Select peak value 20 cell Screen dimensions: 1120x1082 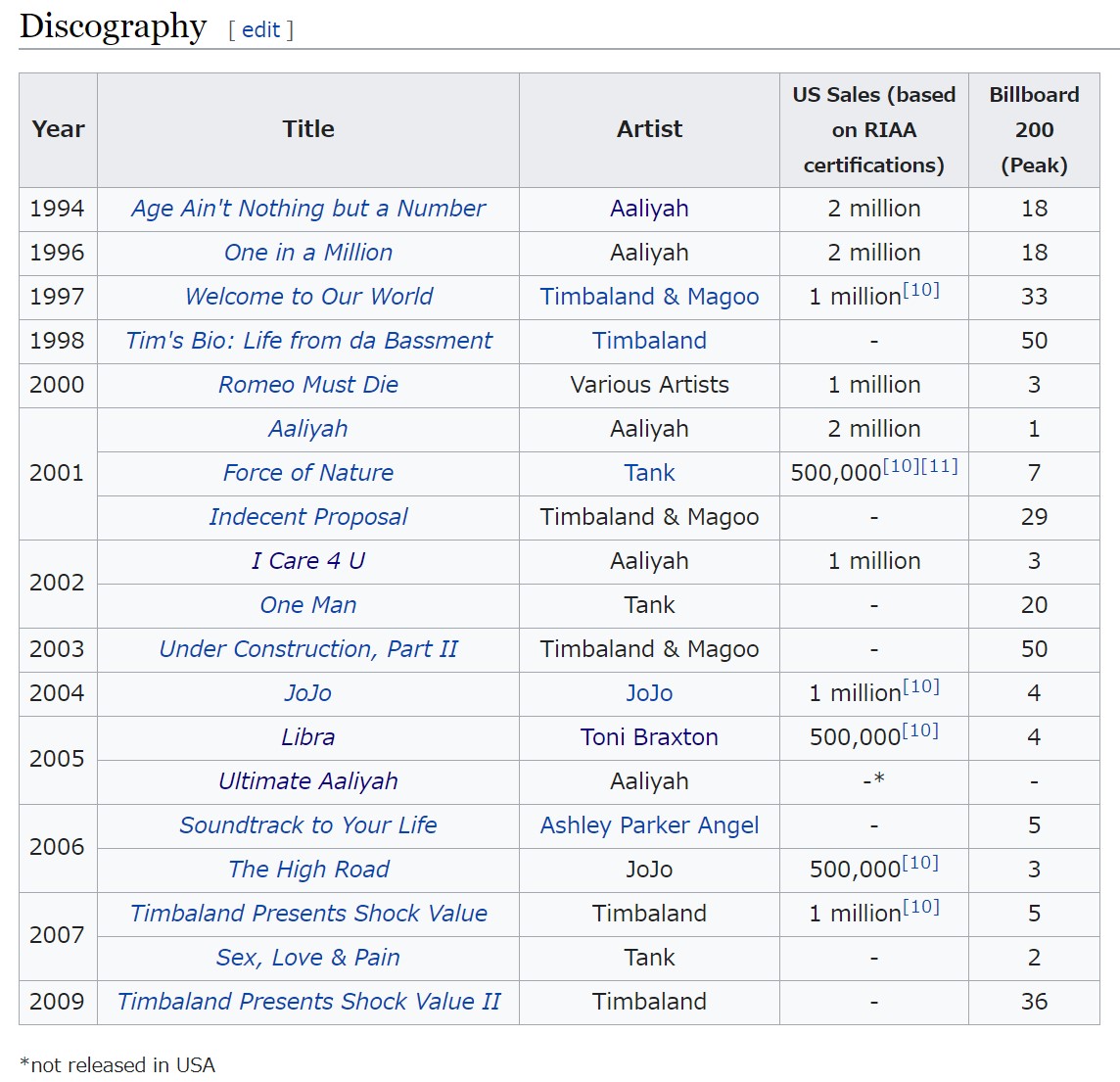point(1034,606)
